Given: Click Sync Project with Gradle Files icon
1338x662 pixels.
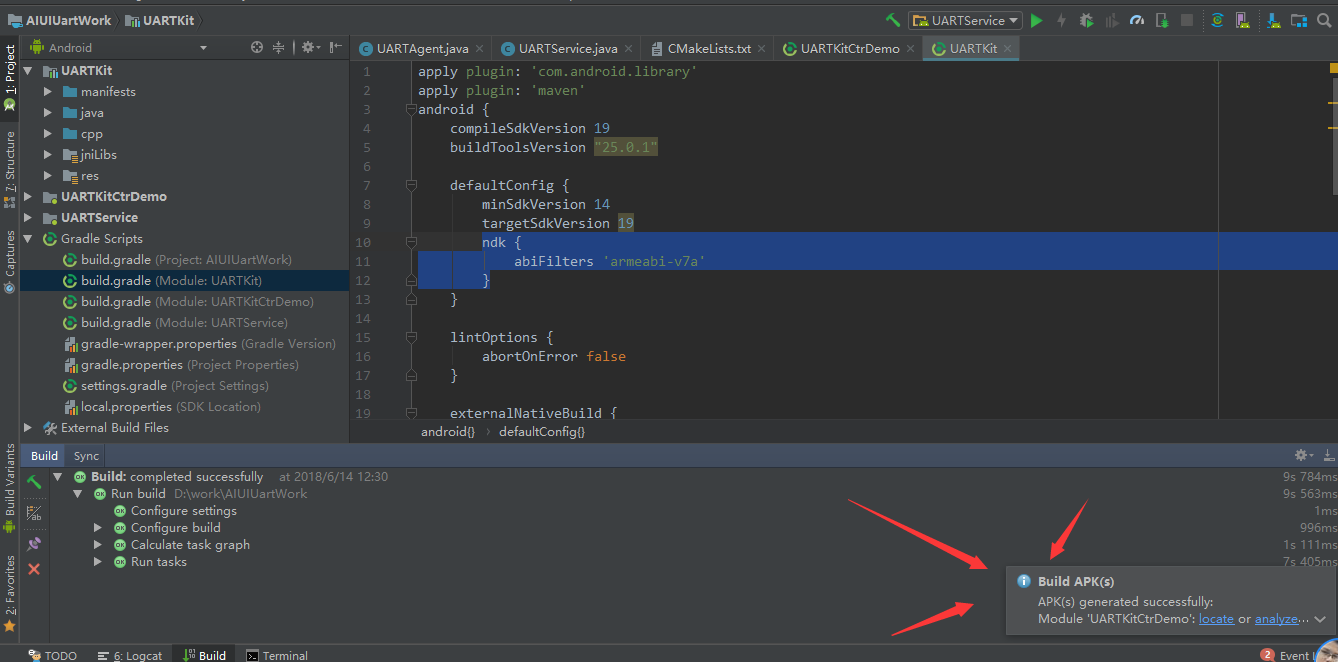Looking at the screenshot, I should click(x=1217, y=20).
